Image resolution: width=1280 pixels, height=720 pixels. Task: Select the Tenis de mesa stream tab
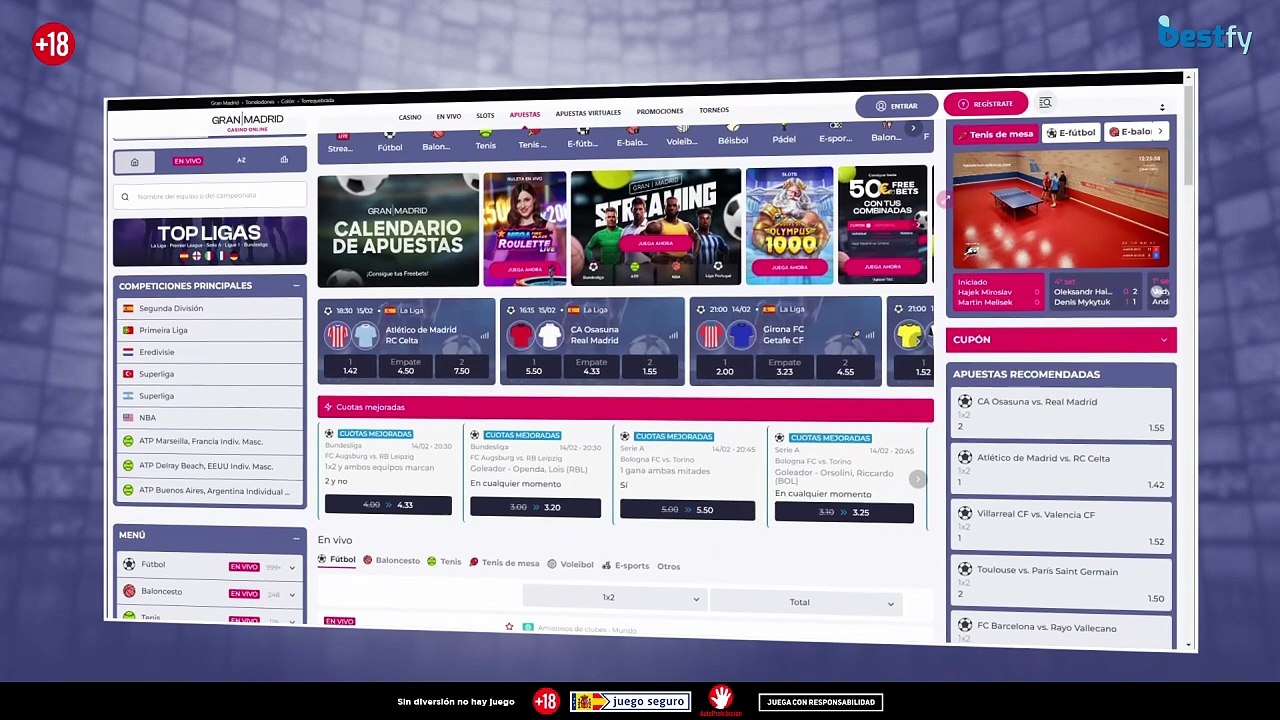[x=995, y=134]
